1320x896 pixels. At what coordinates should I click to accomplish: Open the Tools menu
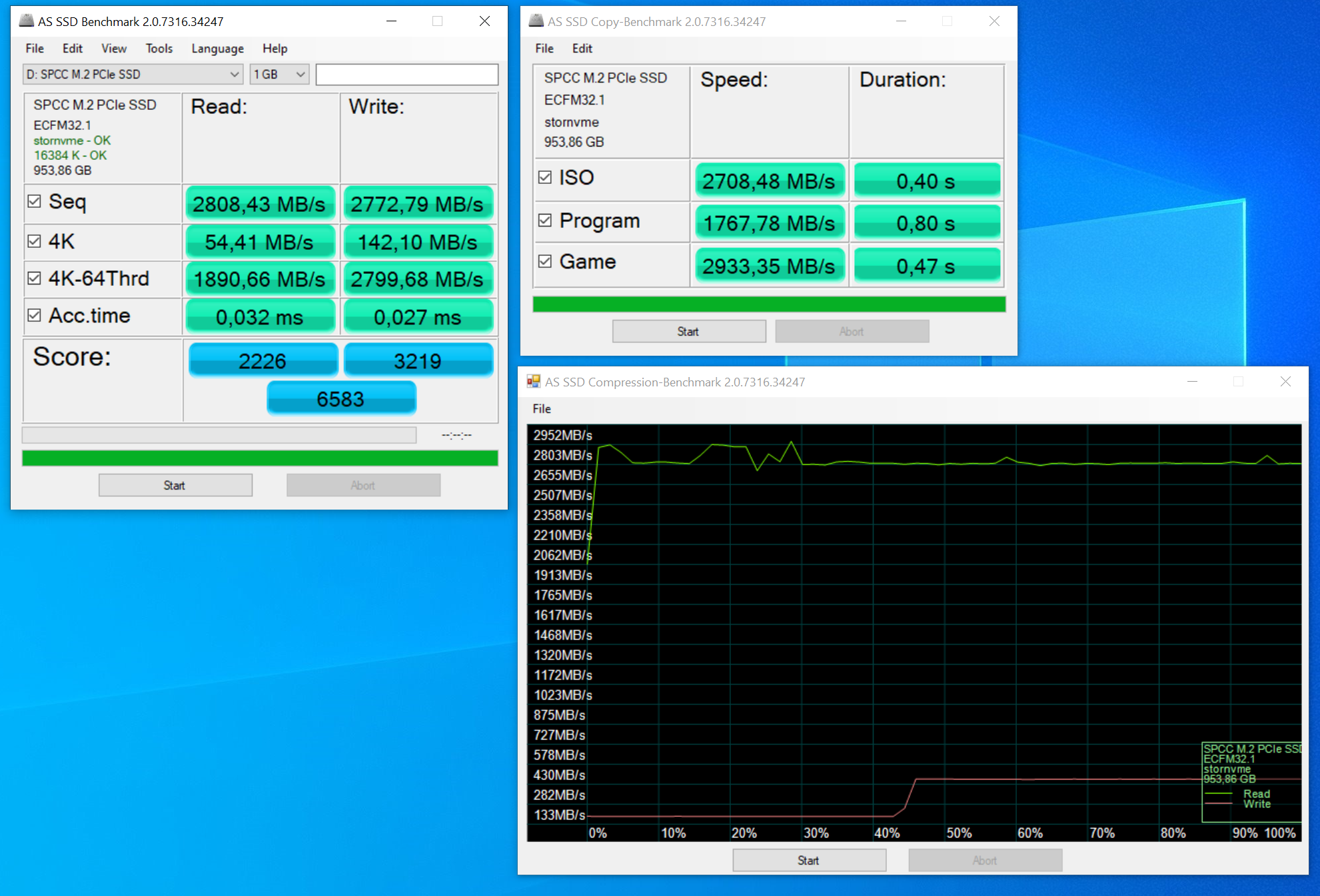pos(159,48)
